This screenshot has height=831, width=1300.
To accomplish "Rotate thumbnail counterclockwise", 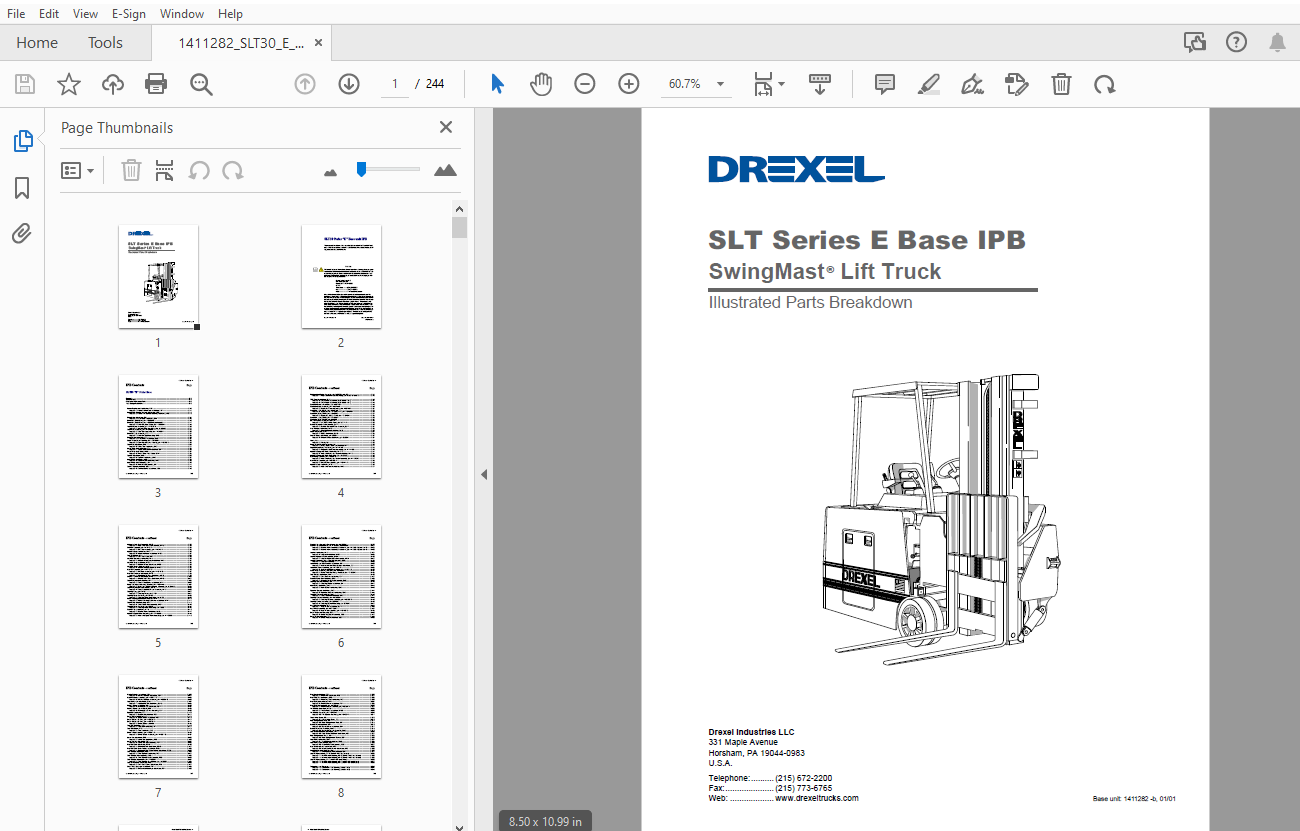I will coord(199,170).
